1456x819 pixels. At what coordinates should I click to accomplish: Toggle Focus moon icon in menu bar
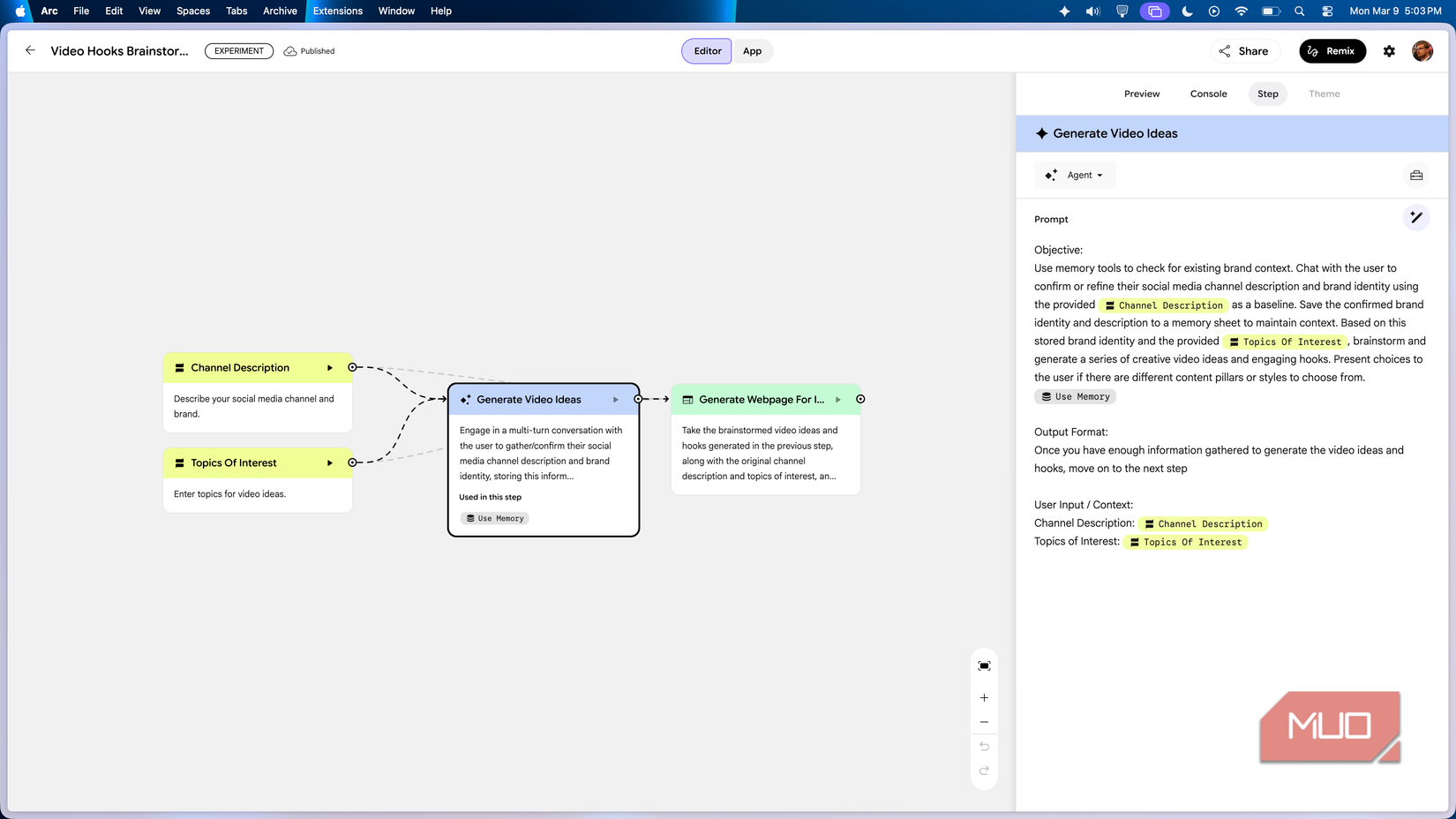click(1187, 11)
